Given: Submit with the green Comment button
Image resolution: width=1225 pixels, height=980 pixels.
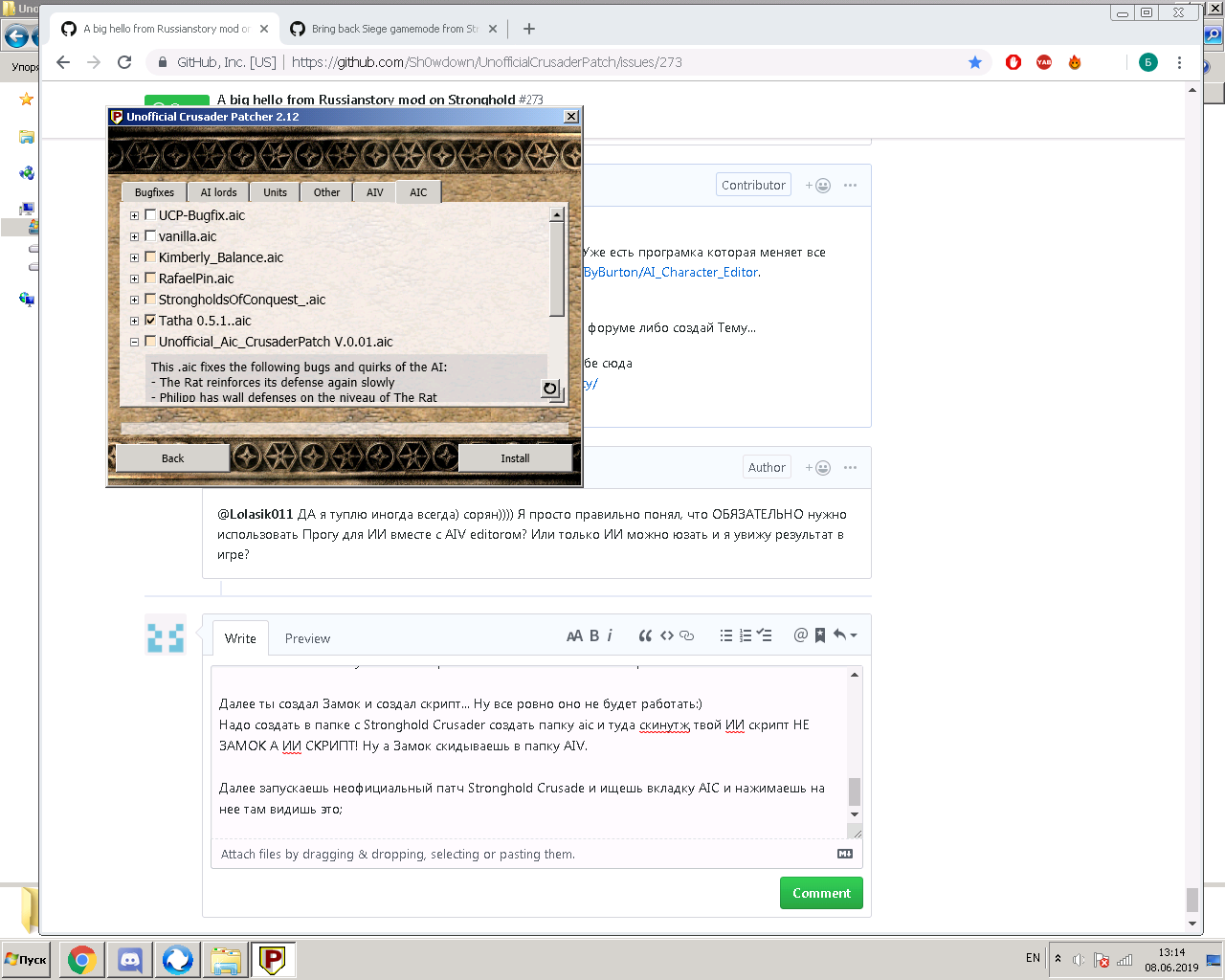Looking at the screenshot, I should click(x=821, y=893).
